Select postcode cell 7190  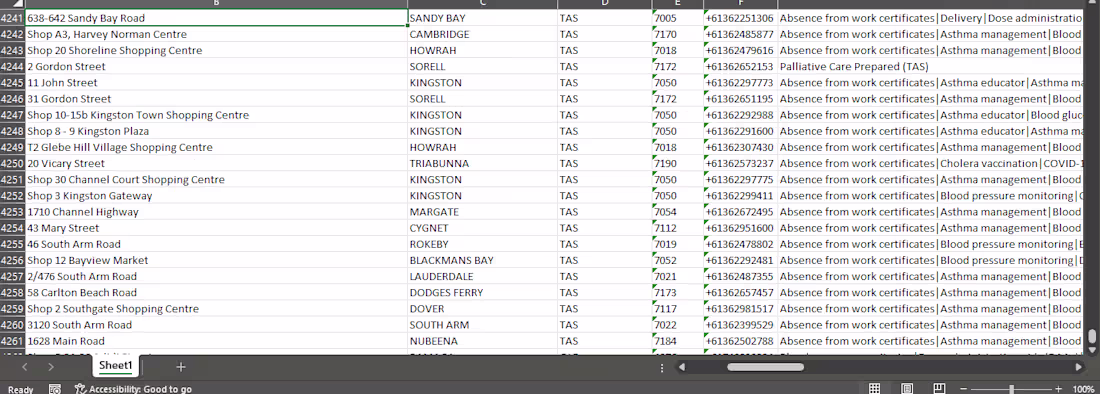[678, 163]
